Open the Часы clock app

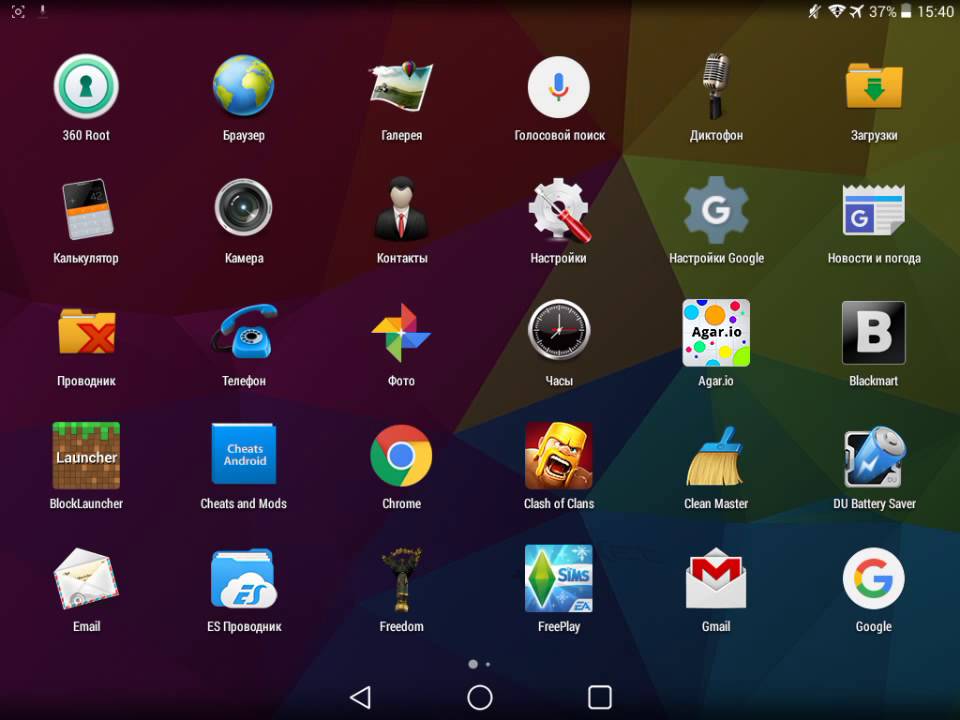point(559,332)
